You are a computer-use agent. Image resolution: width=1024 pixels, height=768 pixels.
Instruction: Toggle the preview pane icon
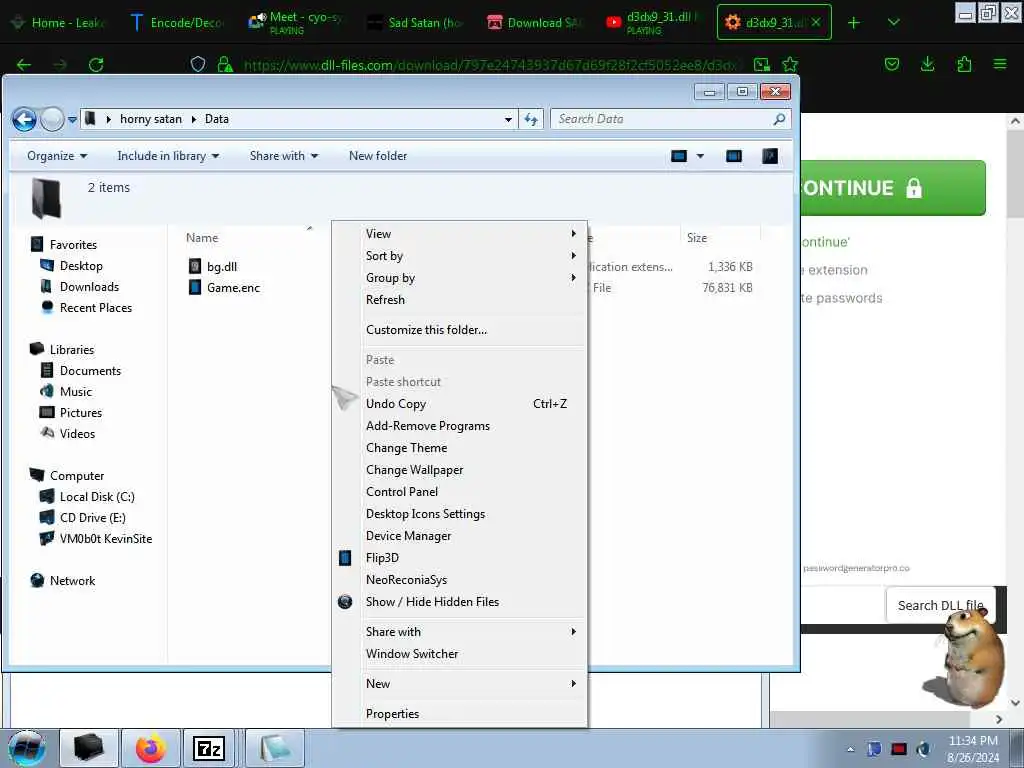[734, 156]
